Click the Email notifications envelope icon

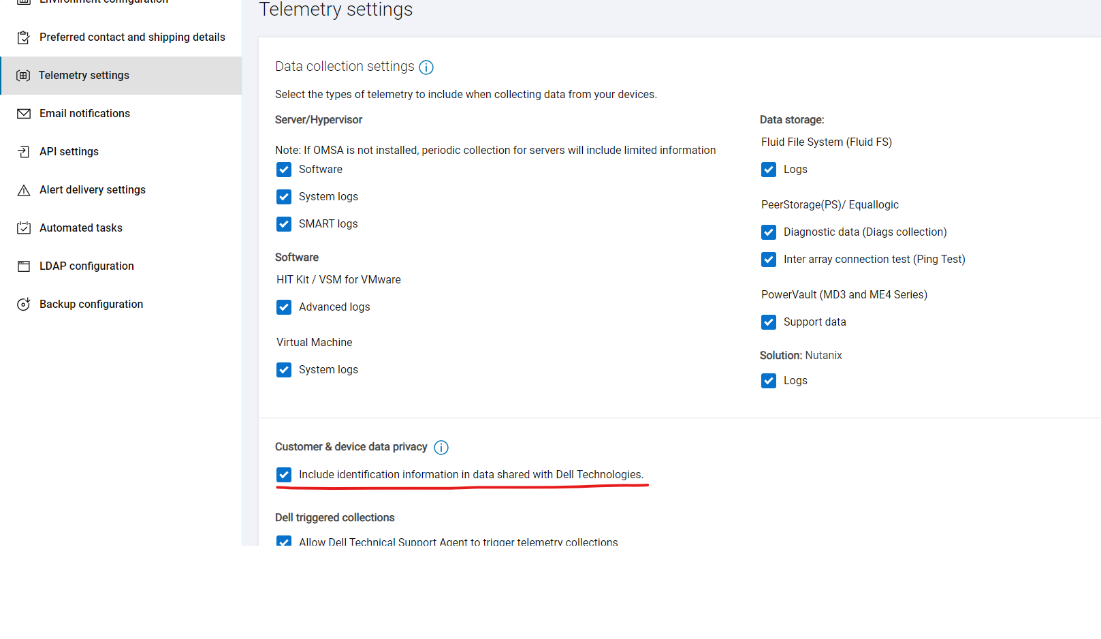(24, 114)
